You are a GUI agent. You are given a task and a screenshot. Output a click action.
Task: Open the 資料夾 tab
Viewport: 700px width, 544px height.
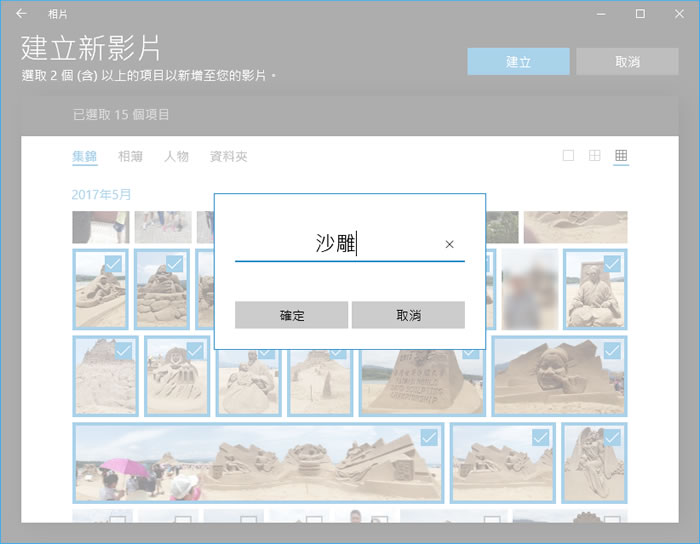tap(229, 157)
